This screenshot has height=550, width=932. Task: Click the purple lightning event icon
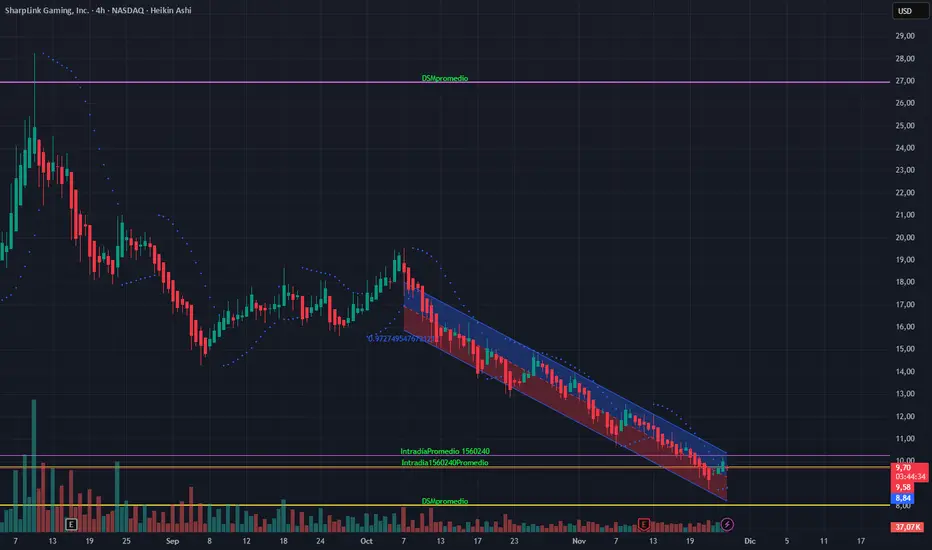tap(727, 524)
